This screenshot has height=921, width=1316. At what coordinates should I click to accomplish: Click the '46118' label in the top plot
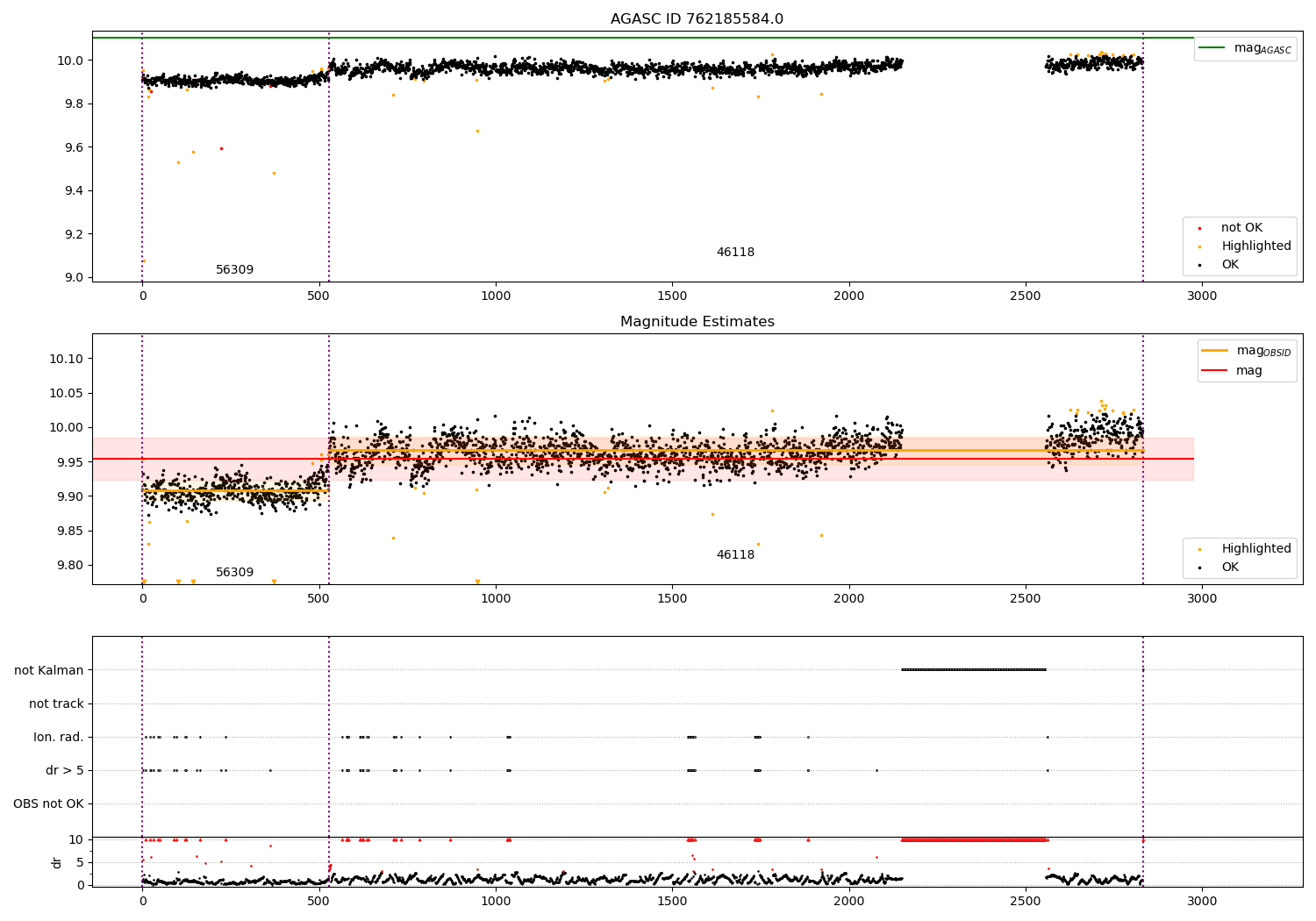tap(735, 253)
